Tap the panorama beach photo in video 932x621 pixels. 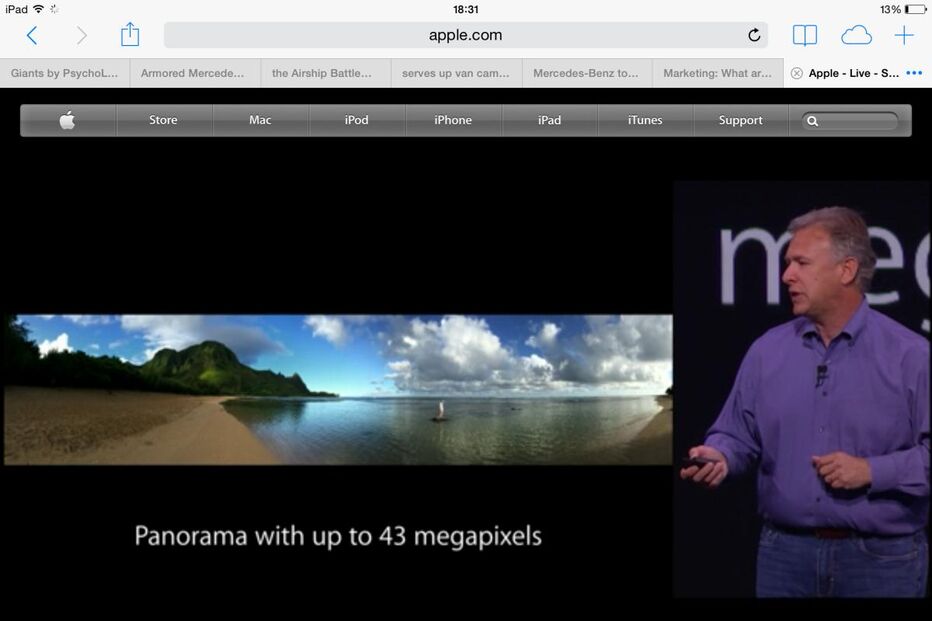[x=338, y=389]
